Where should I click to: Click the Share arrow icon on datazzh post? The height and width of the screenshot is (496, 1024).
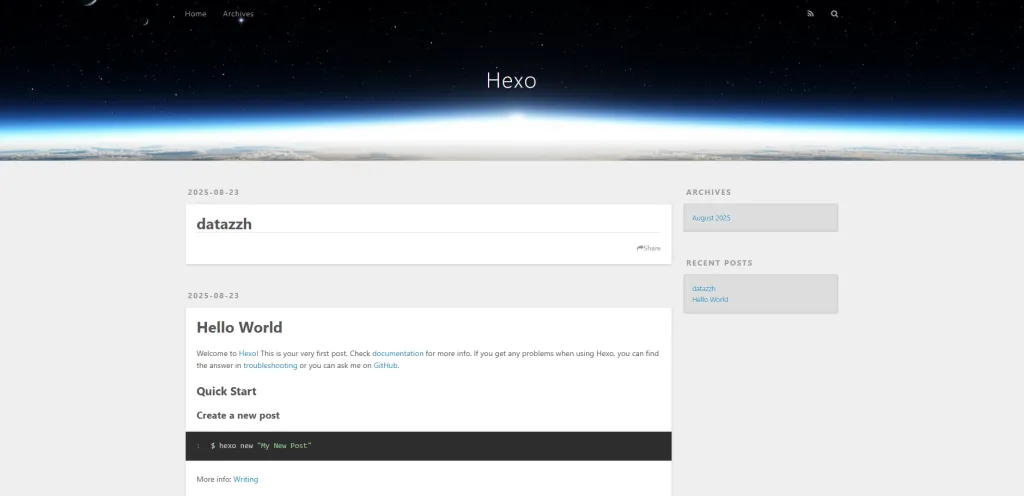[640, 248]
